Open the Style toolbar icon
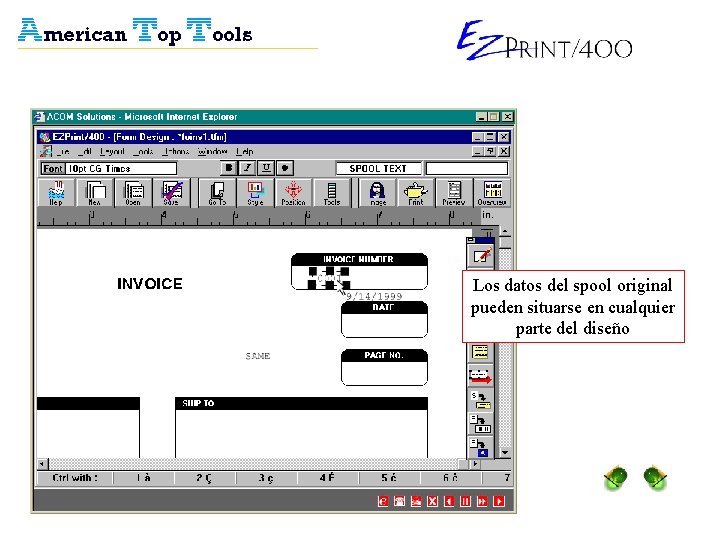 click(255, 192)
